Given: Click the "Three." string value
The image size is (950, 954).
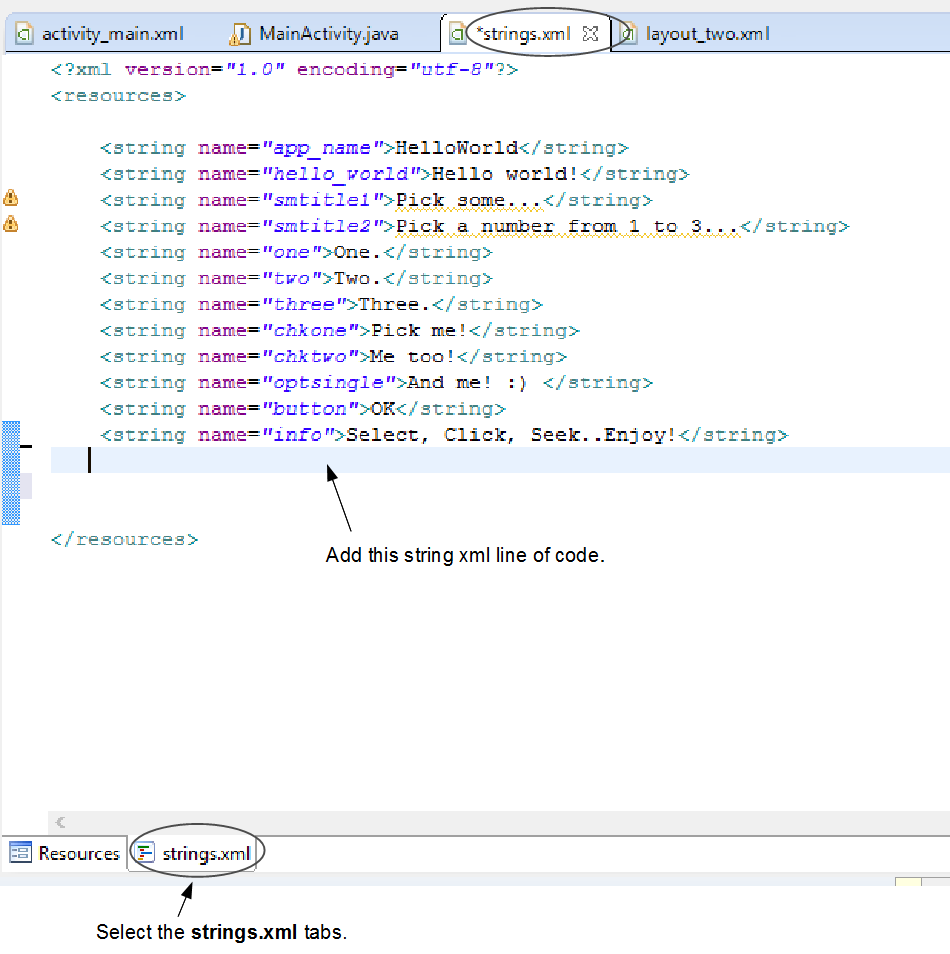Looking at the screenshot, I should pyautogui.click(x=395, y=304).
